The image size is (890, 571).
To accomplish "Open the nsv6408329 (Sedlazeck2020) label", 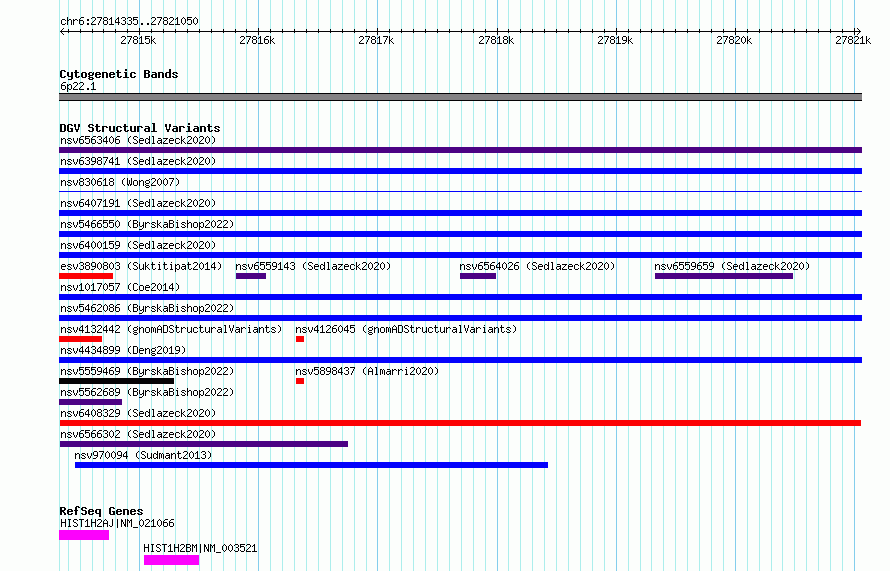I will coord(138,413).
